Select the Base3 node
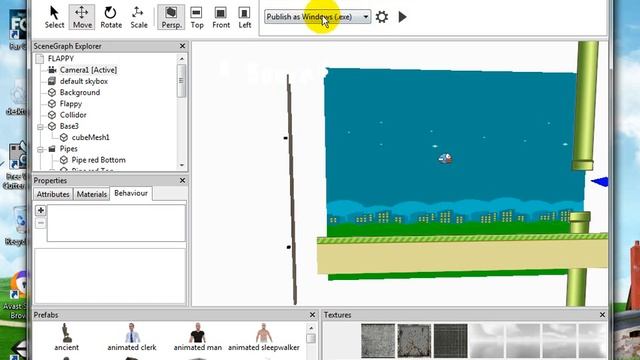Screen dimensions: 640x360 (x=69, y=126)
